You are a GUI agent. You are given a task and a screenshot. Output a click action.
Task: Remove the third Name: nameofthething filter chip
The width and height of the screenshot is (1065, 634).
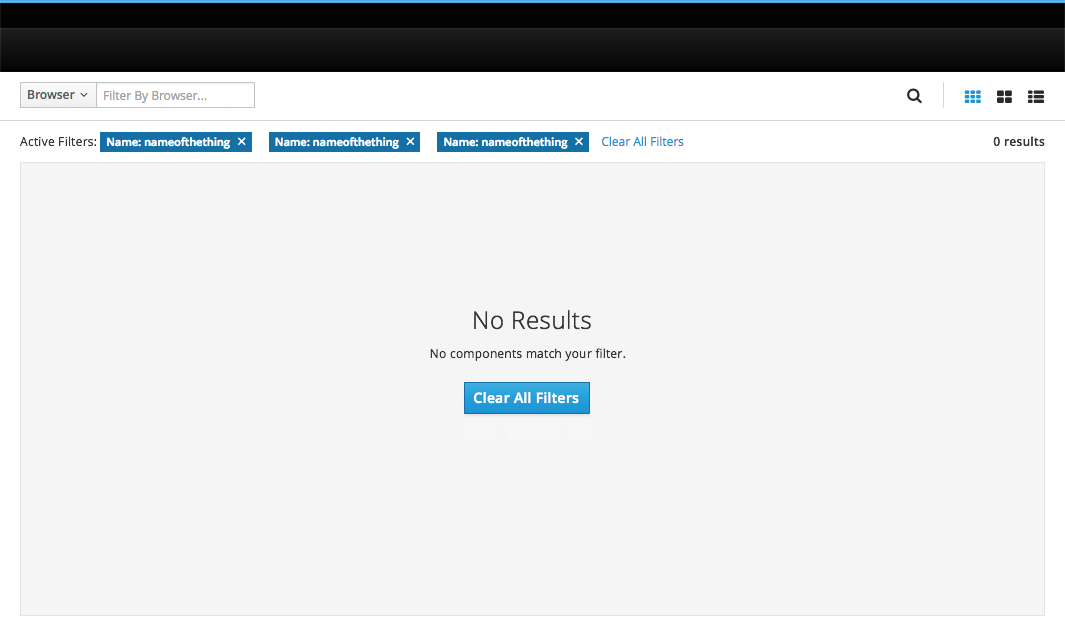pyautogui.click(x=579, y=141)
